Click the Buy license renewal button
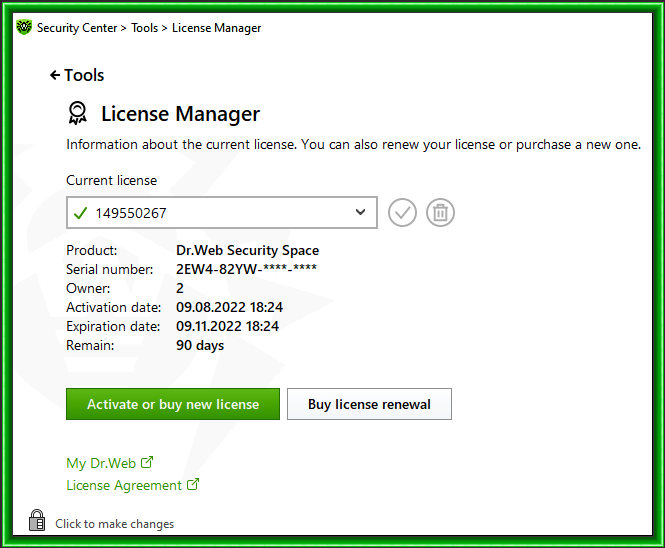Image resolution: width=665 pixels, height=548 pixels. click(x=369, y=404)
